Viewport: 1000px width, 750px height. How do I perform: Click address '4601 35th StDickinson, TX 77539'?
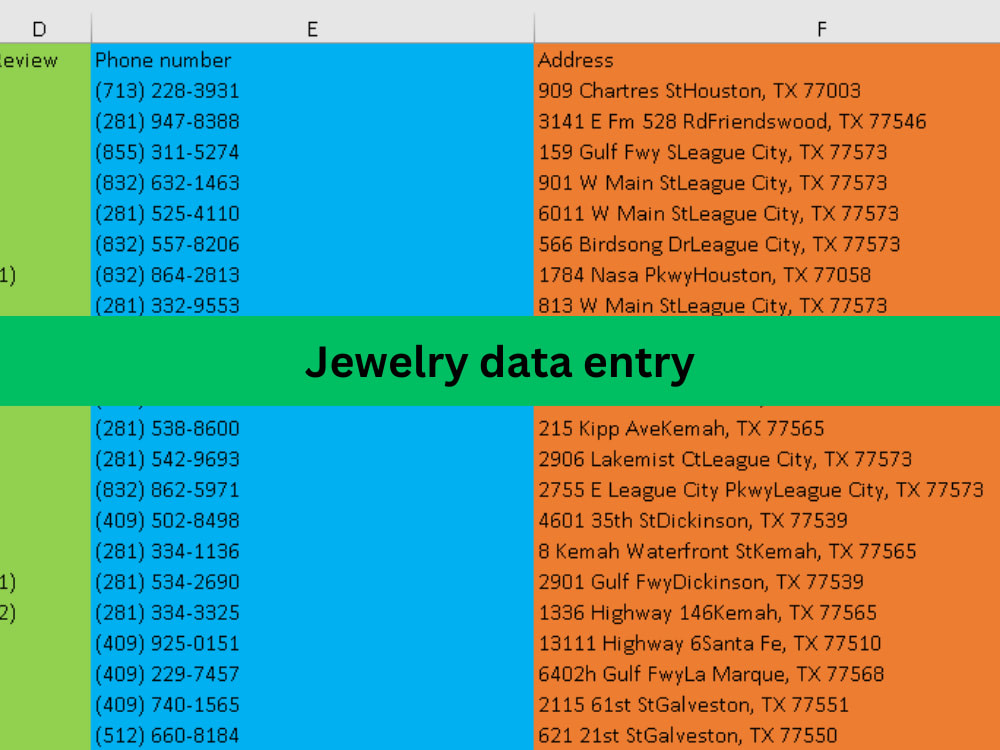(693, 520)
